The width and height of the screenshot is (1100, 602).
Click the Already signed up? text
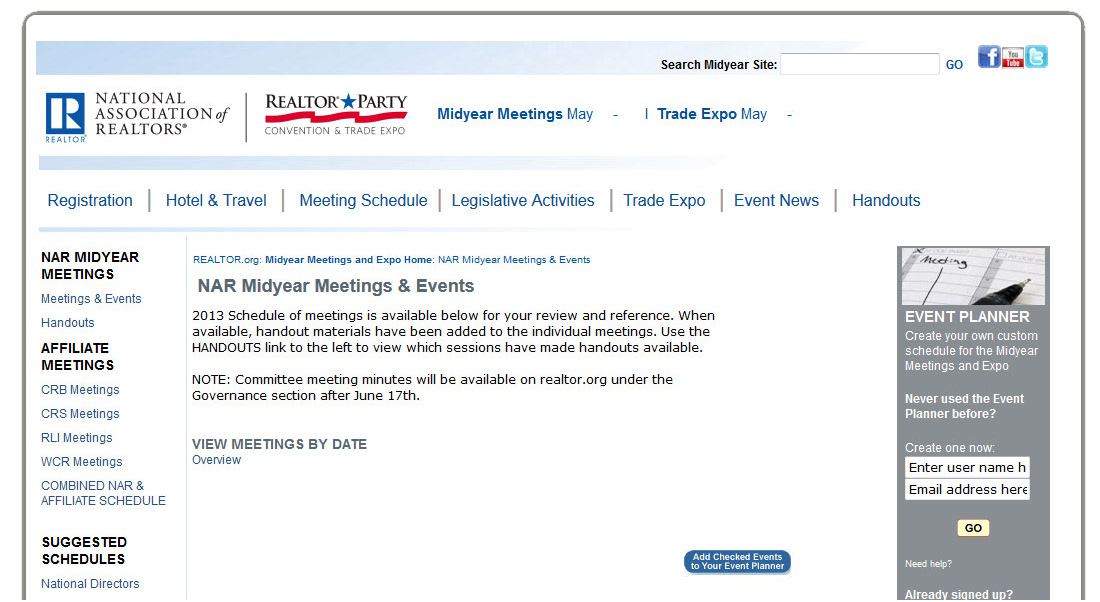[x=958, y=595]
